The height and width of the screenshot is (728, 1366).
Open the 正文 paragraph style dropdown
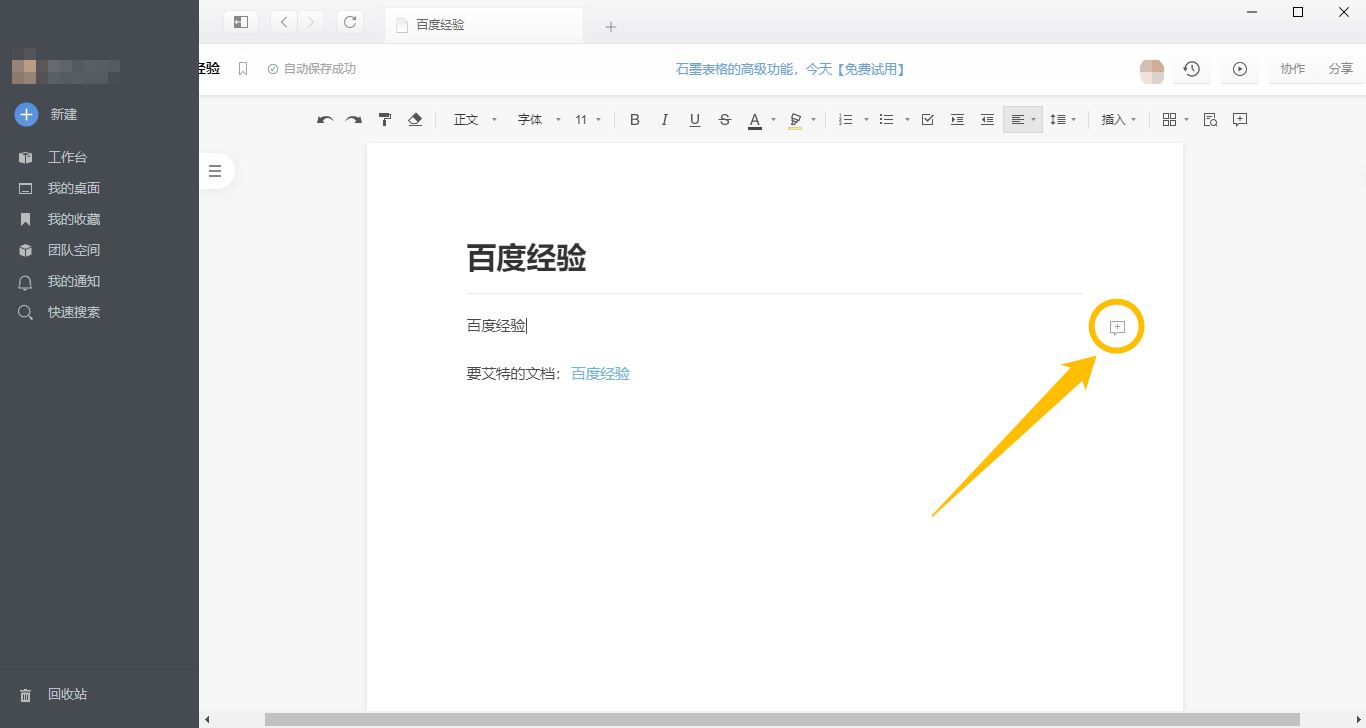click(475, 120)
